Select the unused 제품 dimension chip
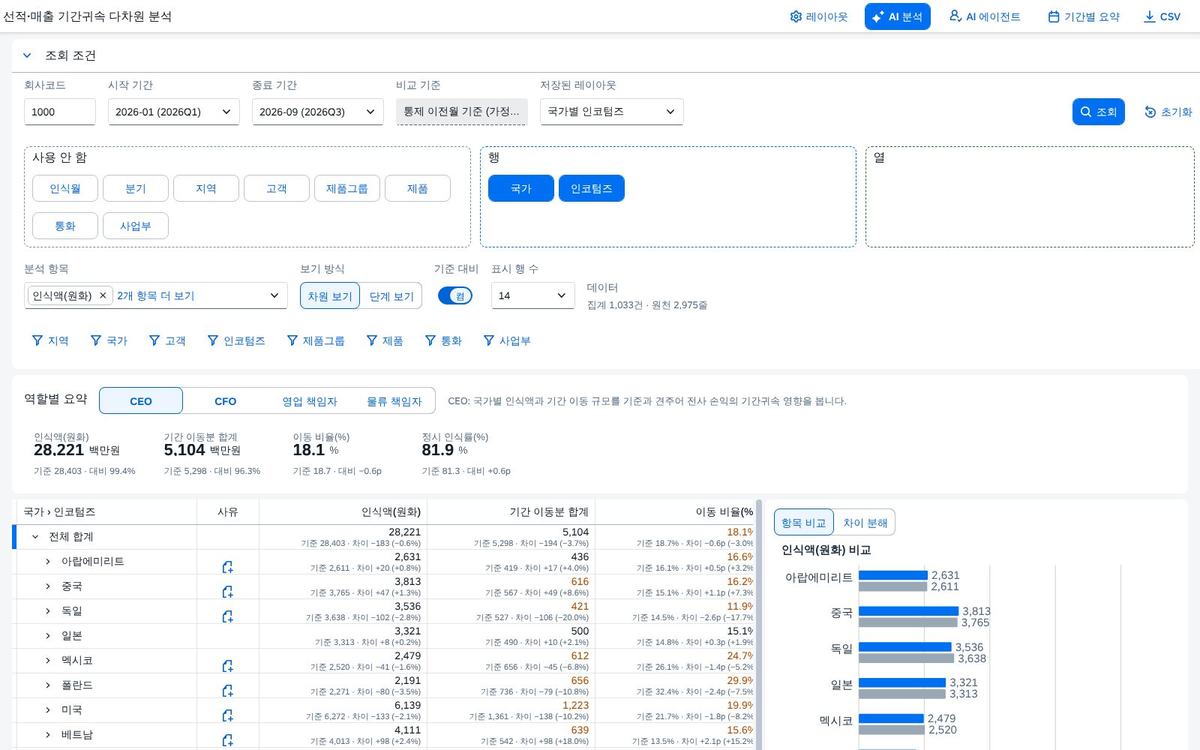1200x750 pixels. click(x=417, y=188)
